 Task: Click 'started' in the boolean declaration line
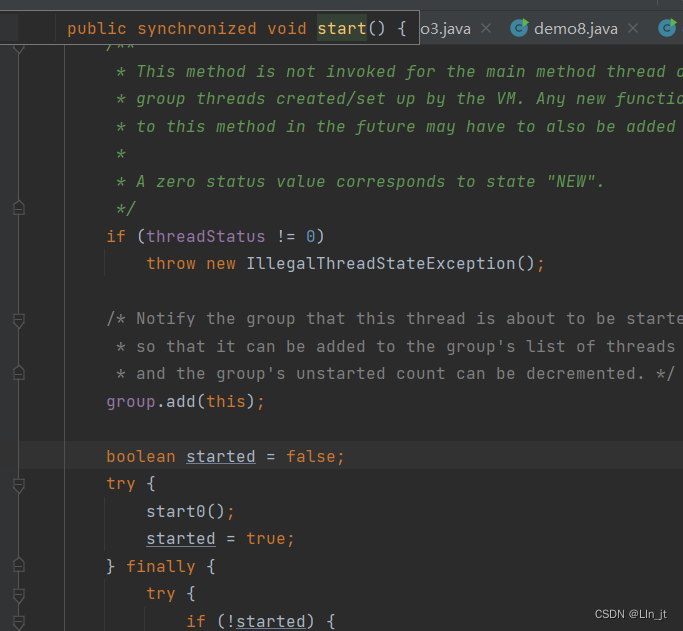[x=221, y=456]
